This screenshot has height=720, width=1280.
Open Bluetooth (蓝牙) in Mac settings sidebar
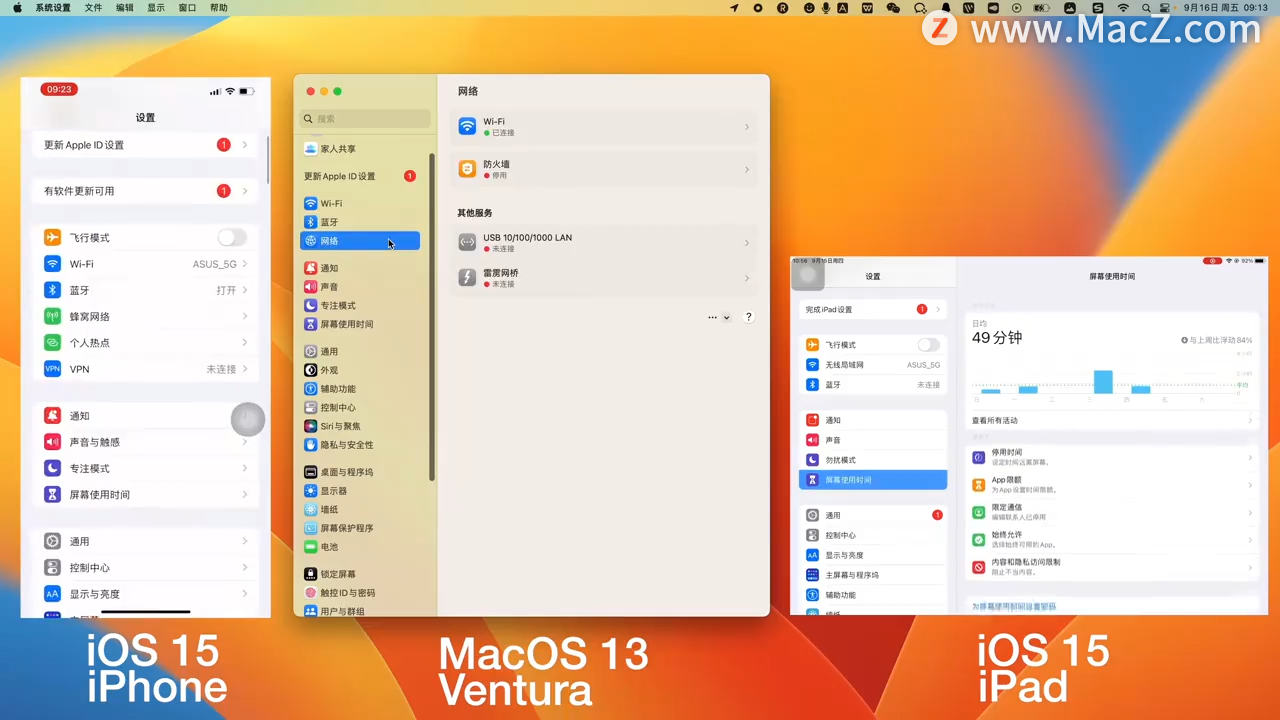tap(360, 222)
